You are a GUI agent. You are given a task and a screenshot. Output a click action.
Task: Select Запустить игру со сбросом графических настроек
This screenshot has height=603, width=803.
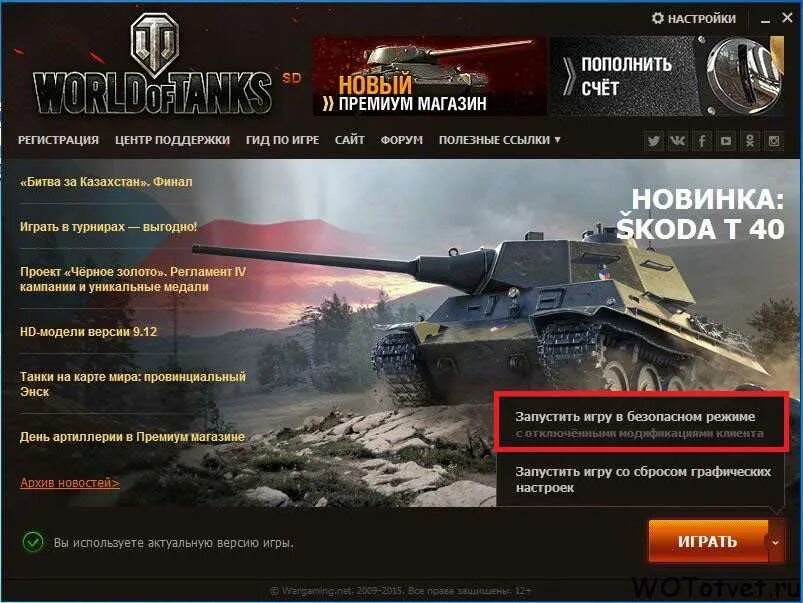point(640,479)
